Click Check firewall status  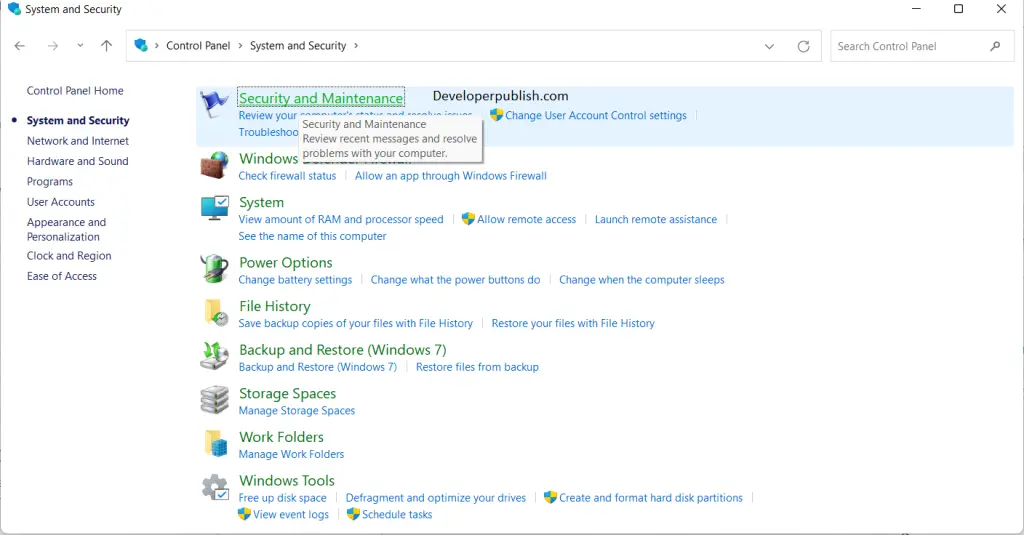[287, 176]
